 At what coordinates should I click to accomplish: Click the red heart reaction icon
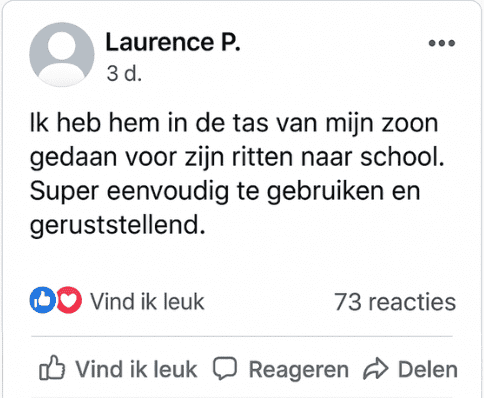point(69,300)
